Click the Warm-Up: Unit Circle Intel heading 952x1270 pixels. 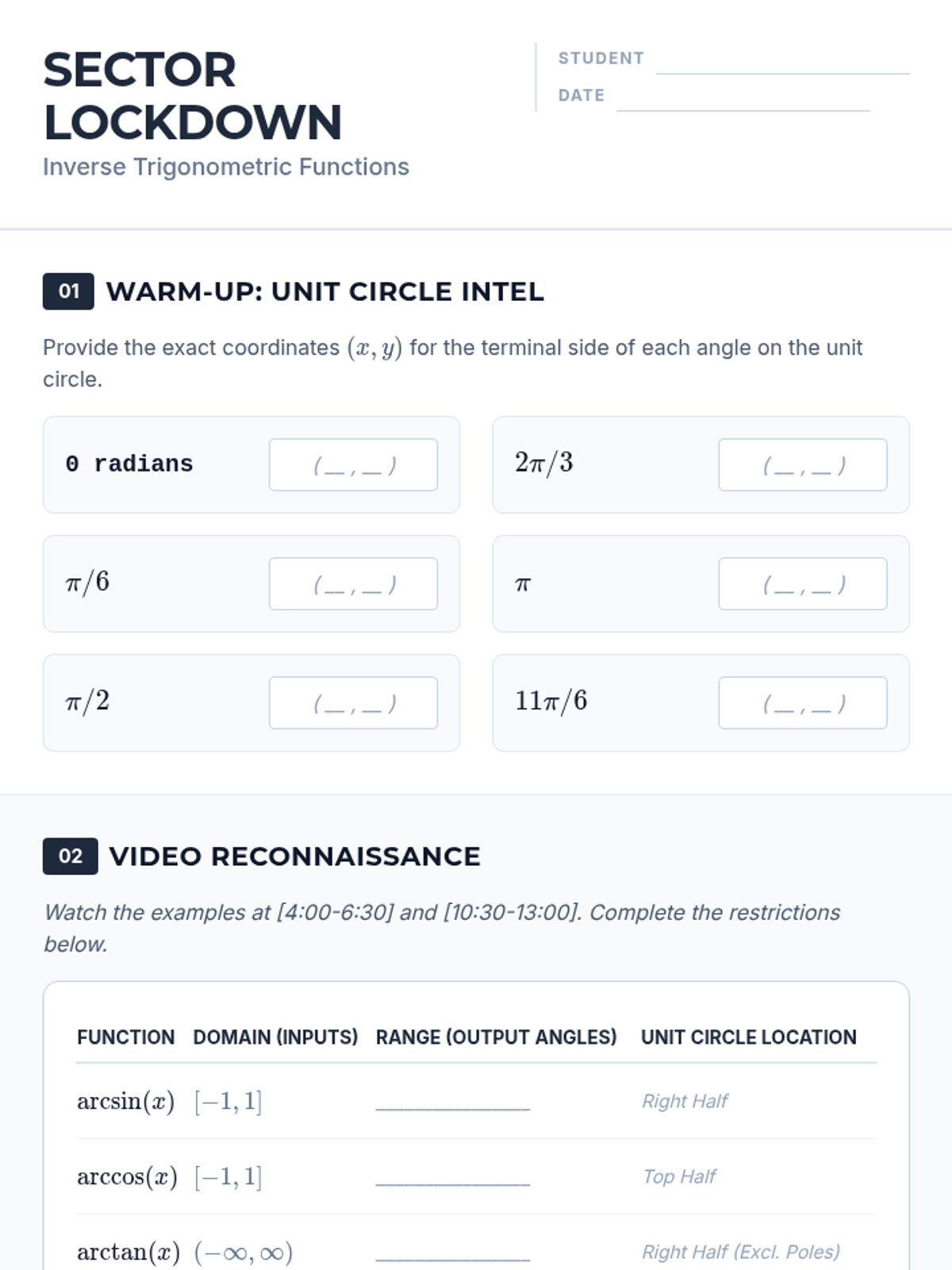click(325, 291)
